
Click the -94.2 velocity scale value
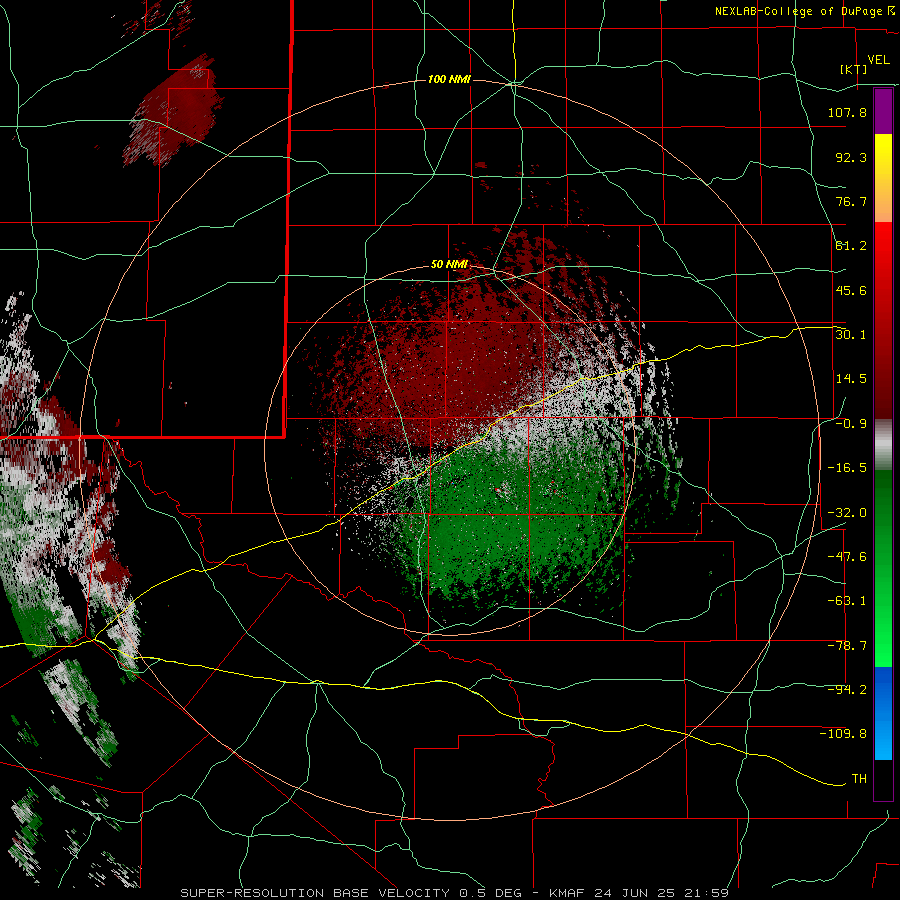(847, 690)
